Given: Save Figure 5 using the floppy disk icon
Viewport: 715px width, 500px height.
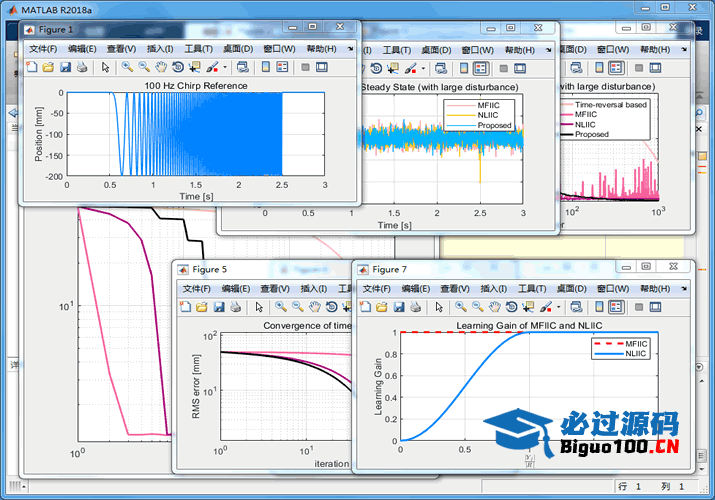Looking at the screenshot, I should 219,307.
